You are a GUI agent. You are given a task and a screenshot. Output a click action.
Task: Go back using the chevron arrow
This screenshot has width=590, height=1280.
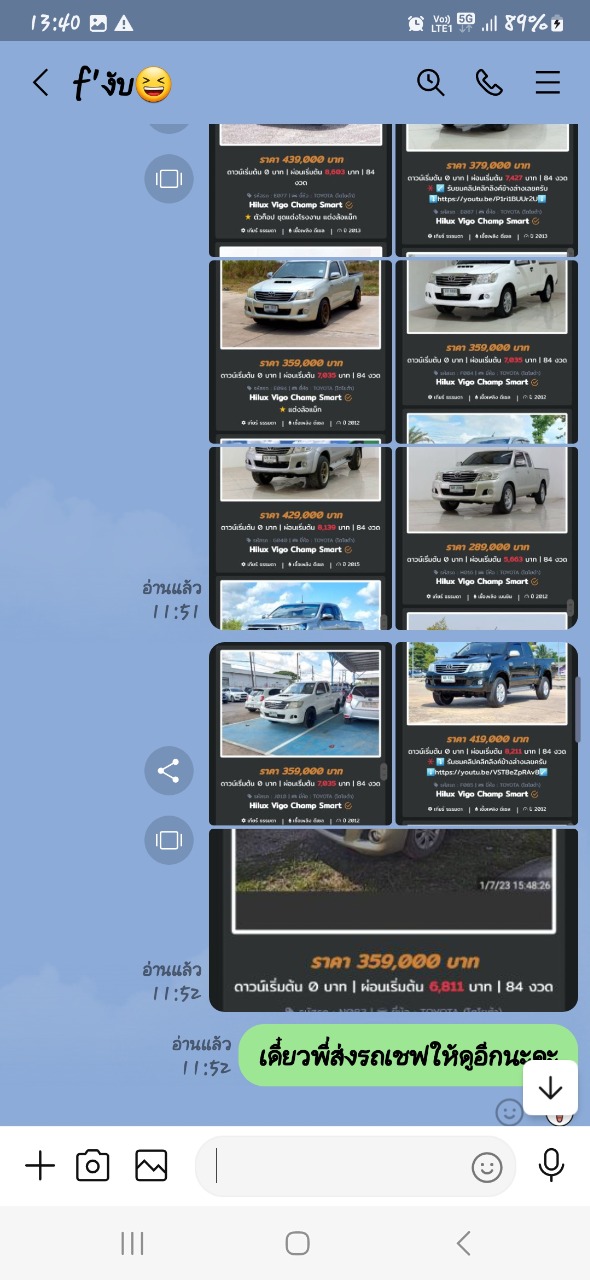click(x=40, y=83)
